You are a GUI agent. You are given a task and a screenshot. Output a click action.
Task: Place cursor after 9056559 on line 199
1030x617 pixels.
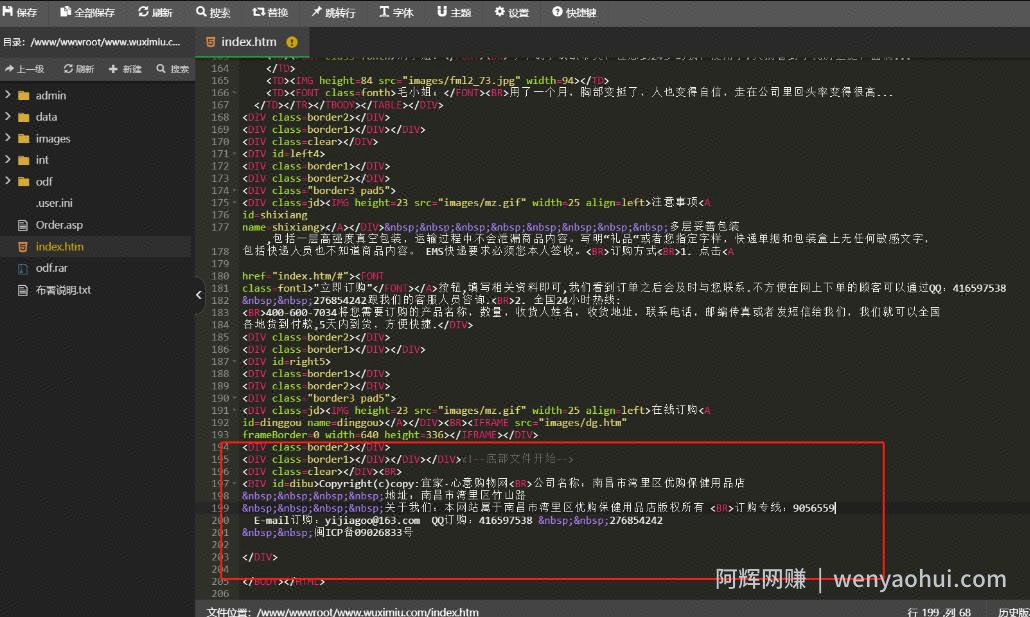point(836,508)
